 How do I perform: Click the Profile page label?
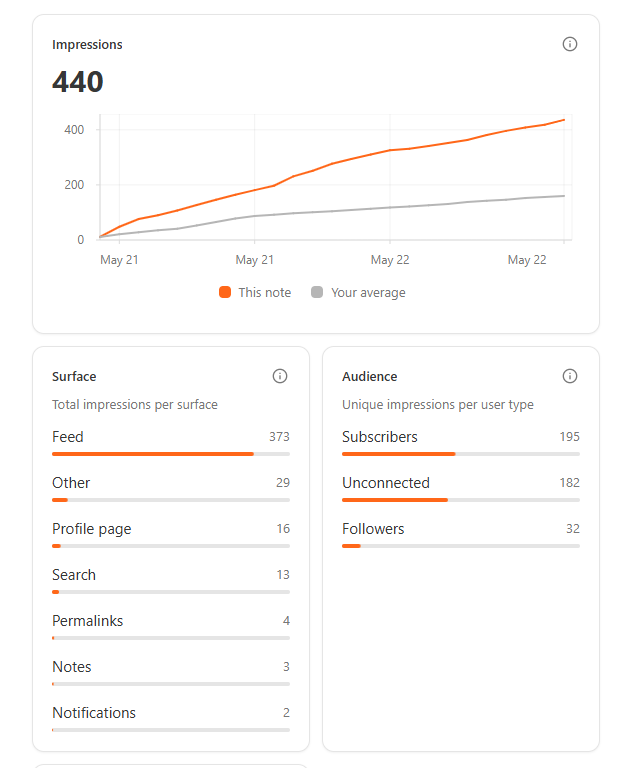point(92,529)
